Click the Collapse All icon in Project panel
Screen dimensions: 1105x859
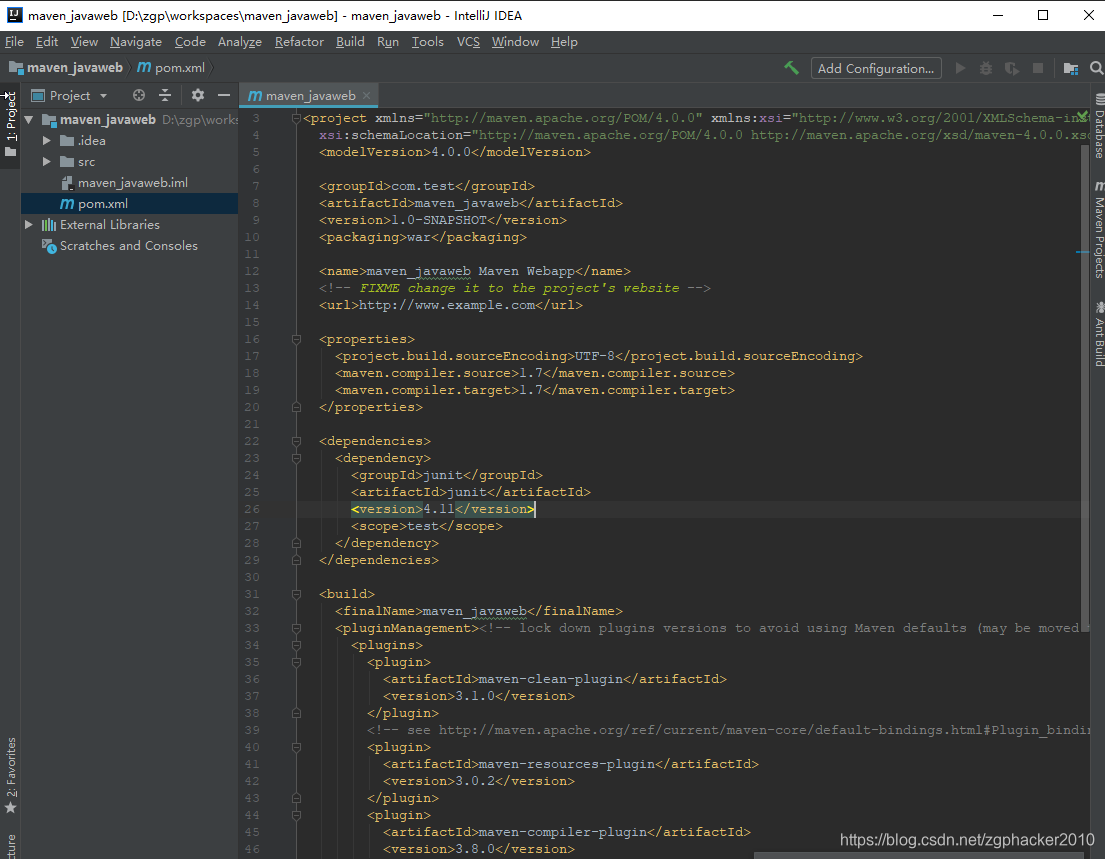coord(165,95)
